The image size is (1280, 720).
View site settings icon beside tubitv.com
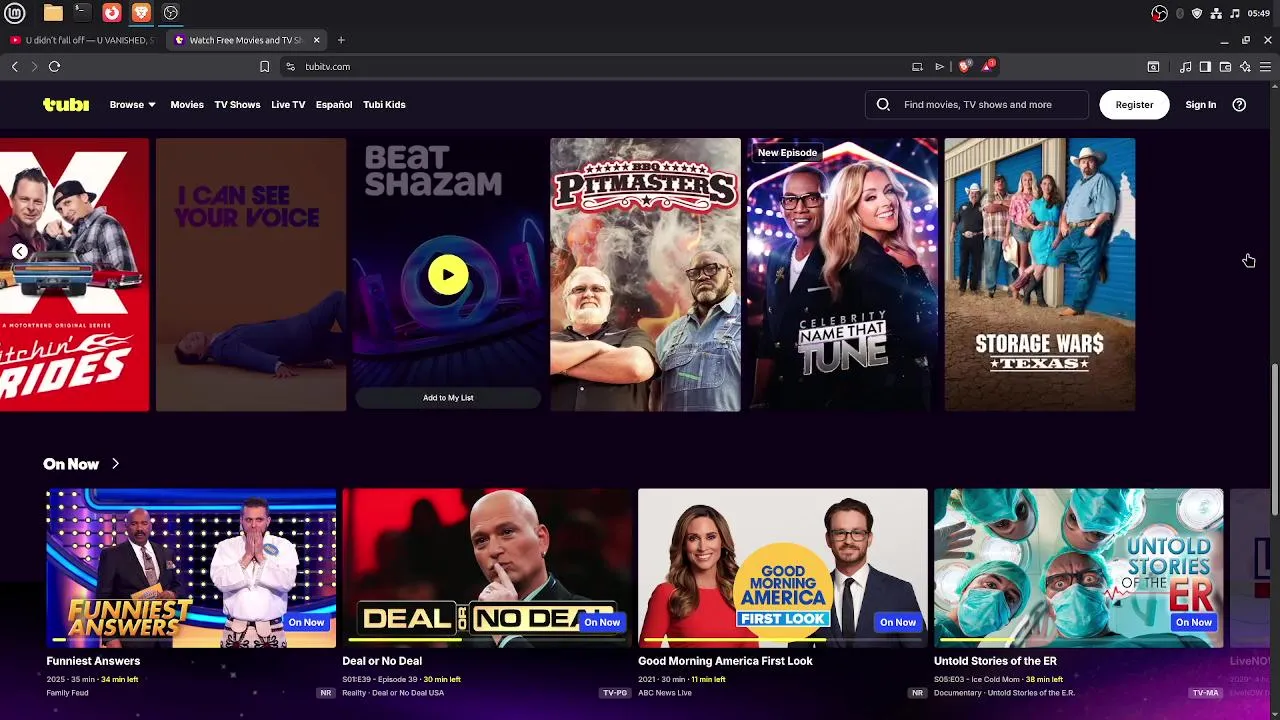coord(290,66)
